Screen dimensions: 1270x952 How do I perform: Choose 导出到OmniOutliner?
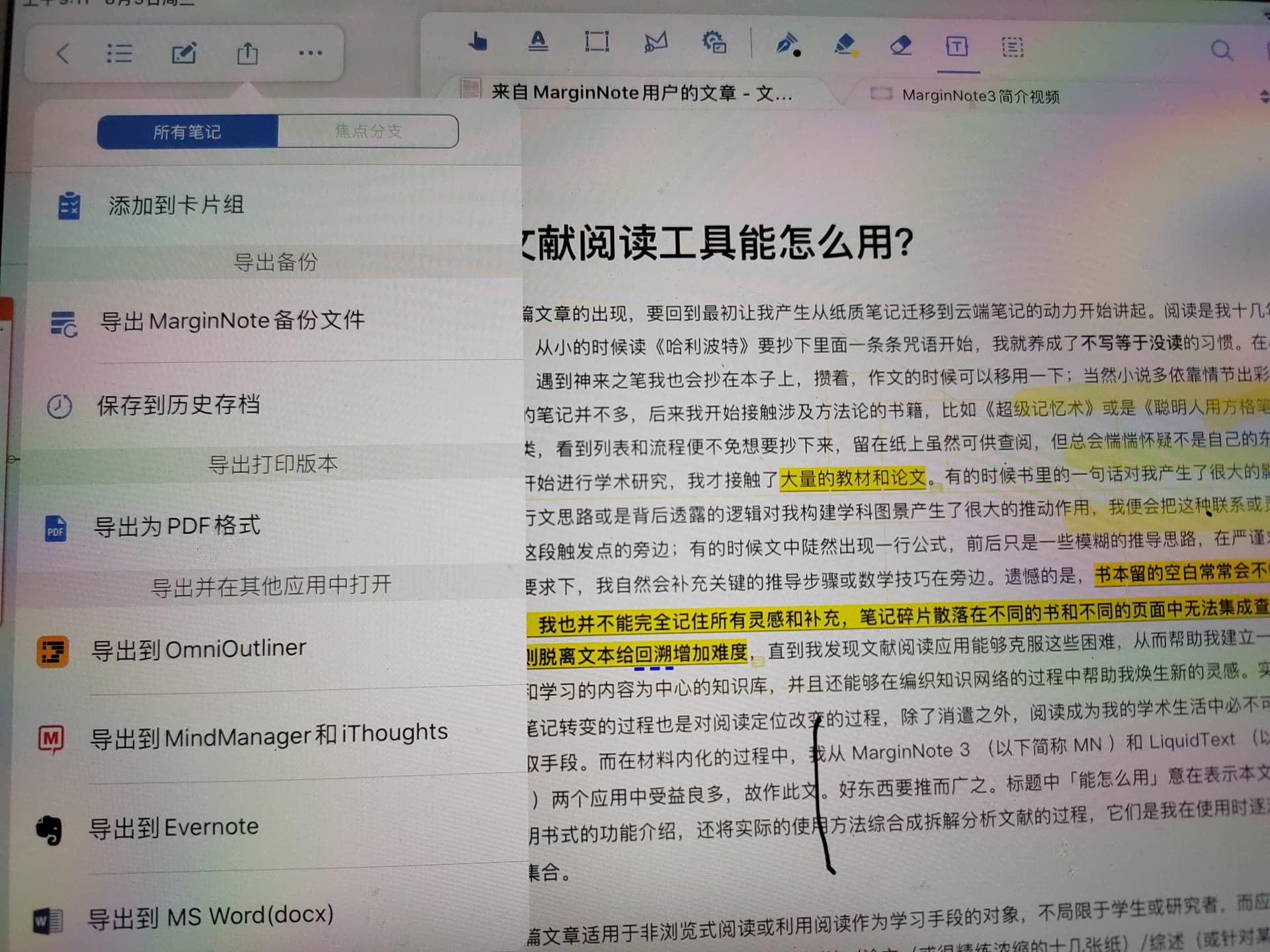pyautogui.click(x=271, y=649)
